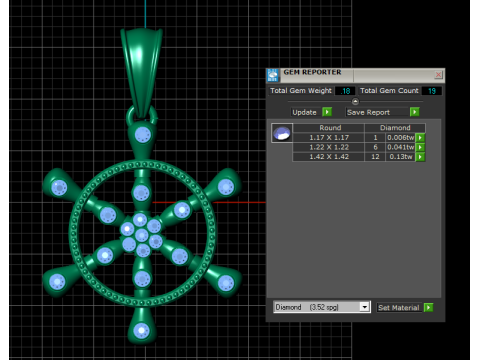This screenshot has height=360, width=480.
Task: Click the round diamond gem thumbnail
Action: [282, 133]
